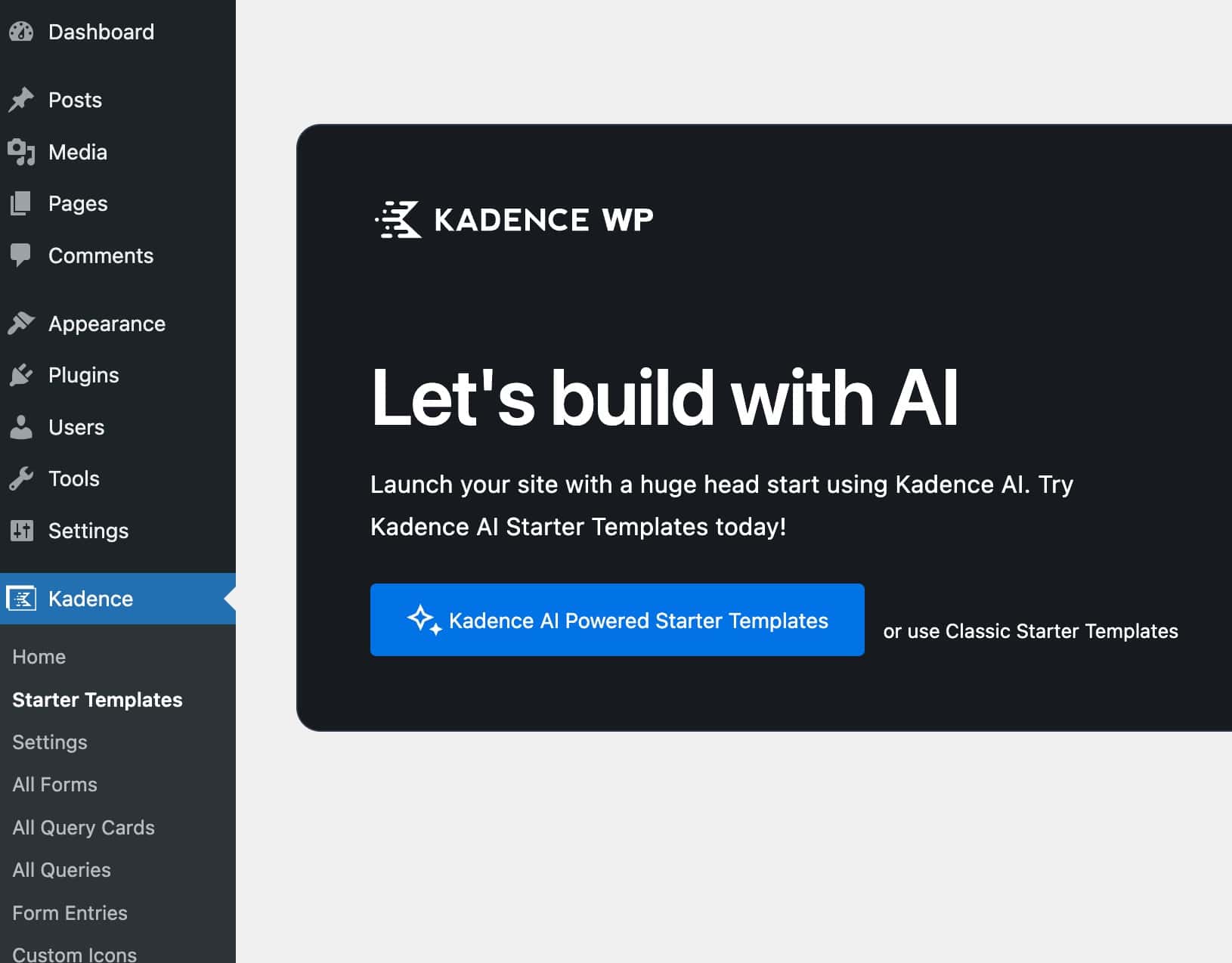Click the Kadence logo icon in sidebar
Screen dimensions: 1232x963
point(21,599)
